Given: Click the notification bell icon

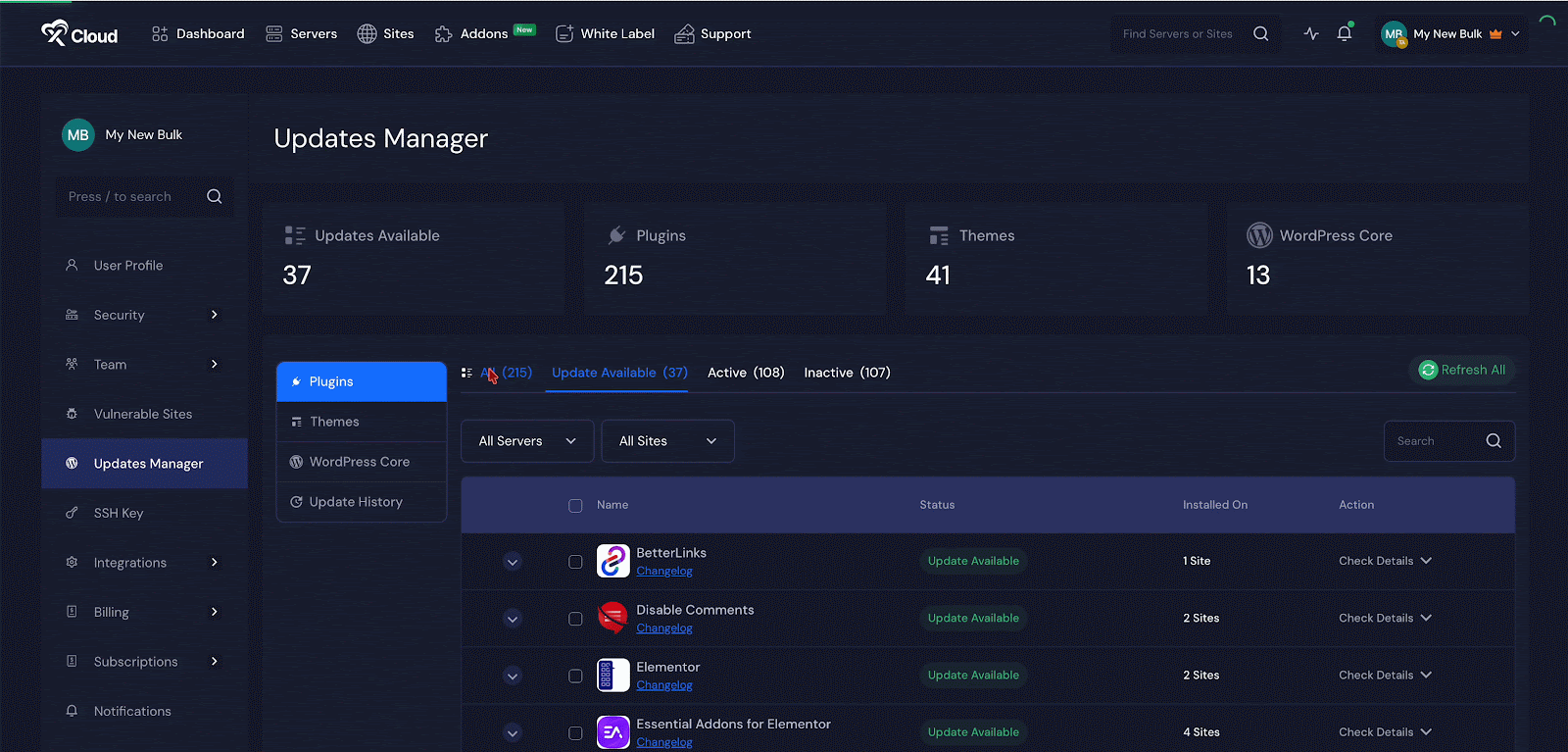Looking at the screenshot, I should (x=1345, y=33).
